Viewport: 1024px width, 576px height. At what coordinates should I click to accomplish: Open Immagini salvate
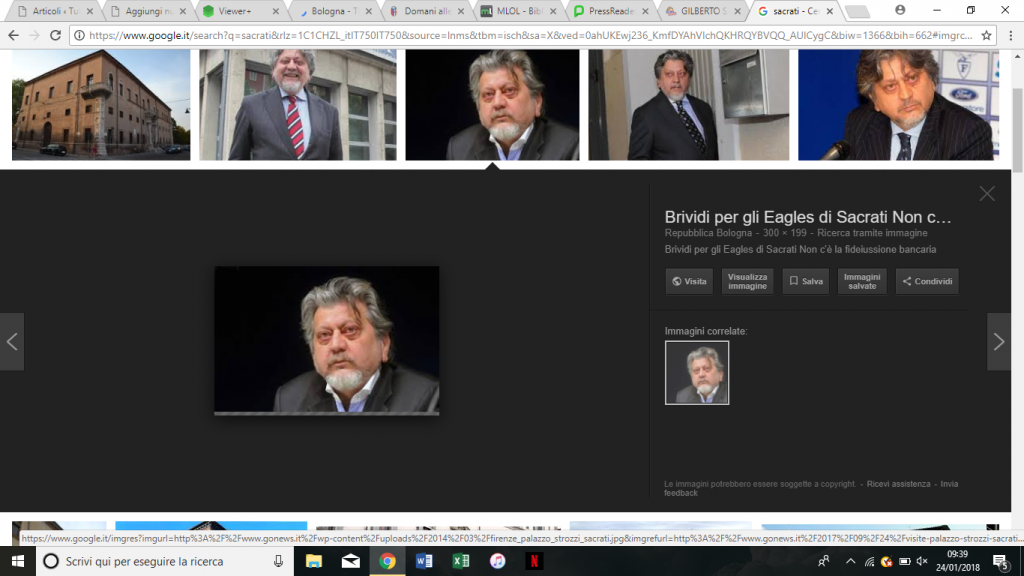pyautogui.click(x=862, y=281)
